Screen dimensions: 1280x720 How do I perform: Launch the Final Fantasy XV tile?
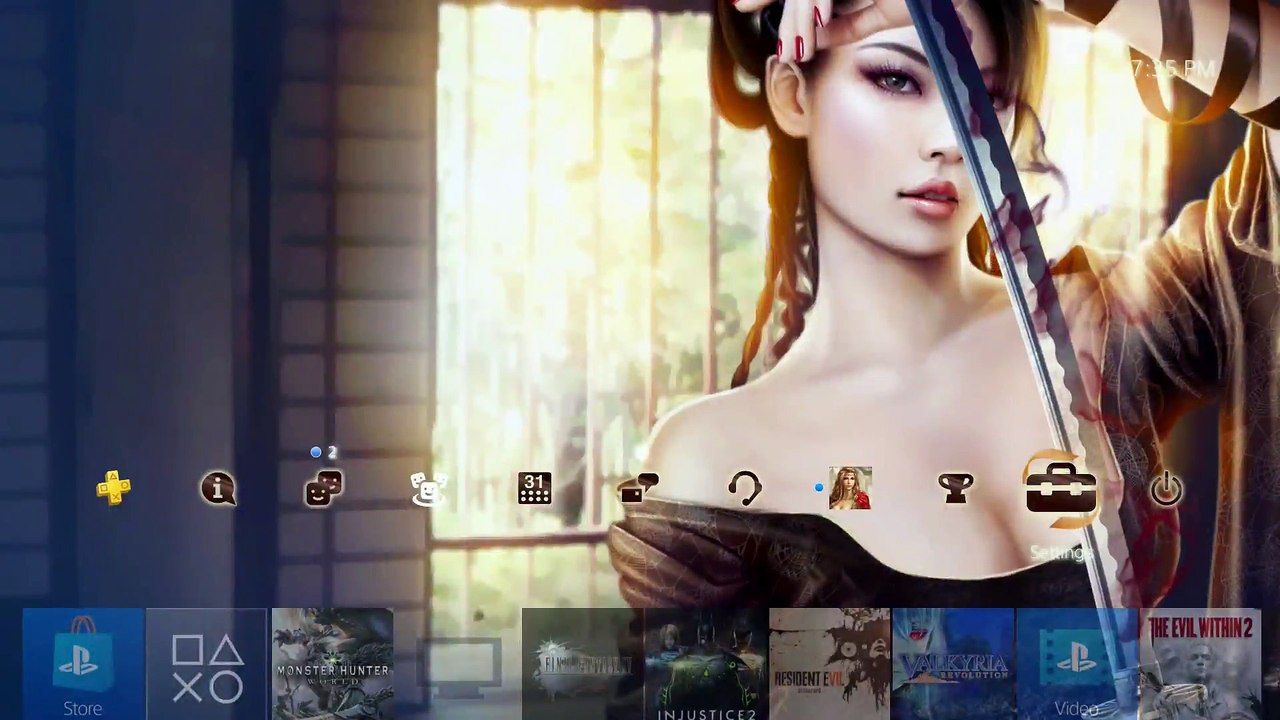(582, 664)
